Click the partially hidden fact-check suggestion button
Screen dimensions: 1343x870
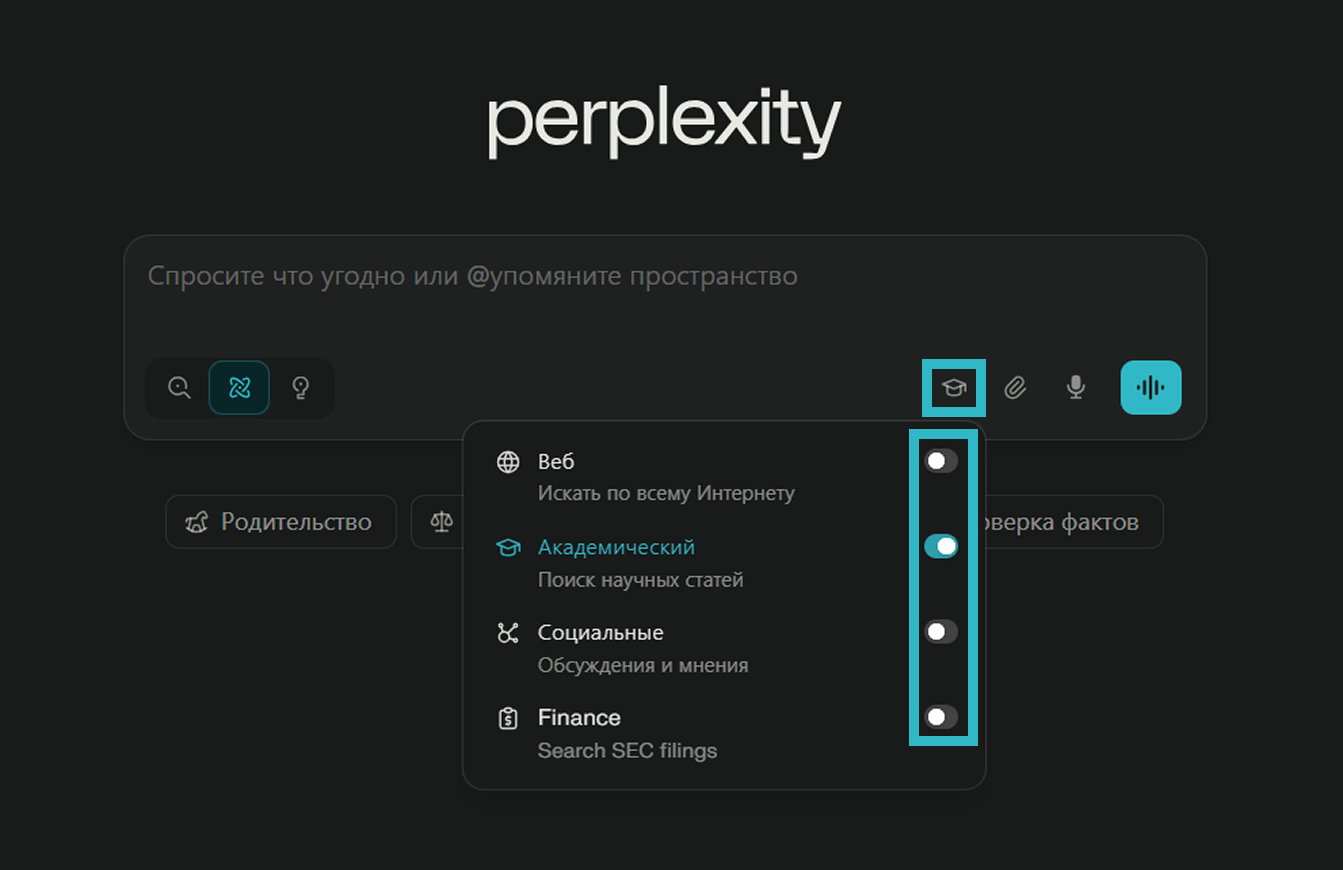tap(1072, 522)
